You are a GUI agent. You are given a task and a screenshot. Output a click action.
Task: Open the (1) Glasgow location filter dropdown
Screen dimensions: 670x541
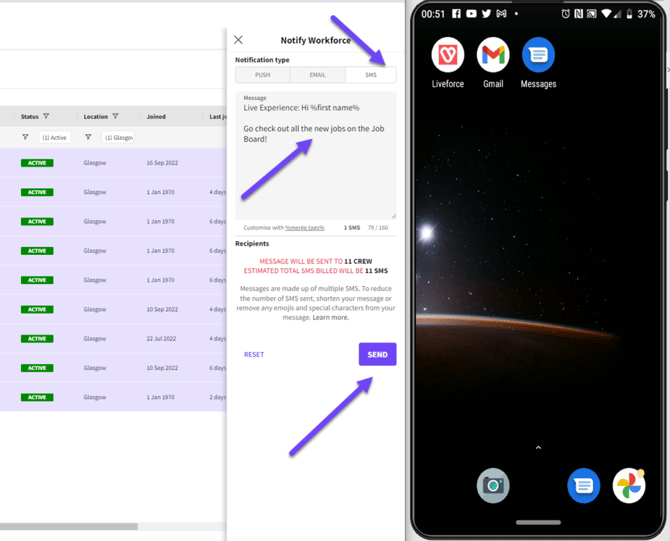[x=118, y=137]
